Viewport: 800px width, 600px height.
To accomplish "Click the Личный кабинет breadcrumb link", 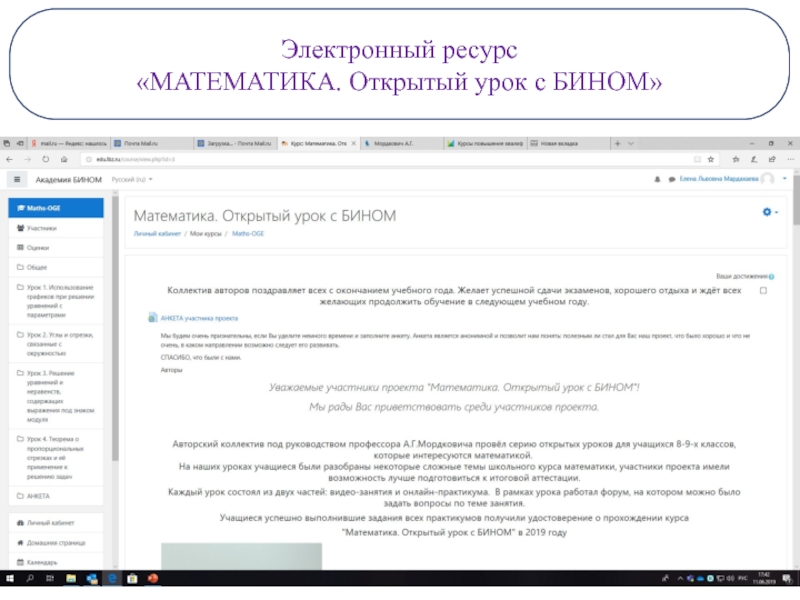I will (x=157, y=234).
